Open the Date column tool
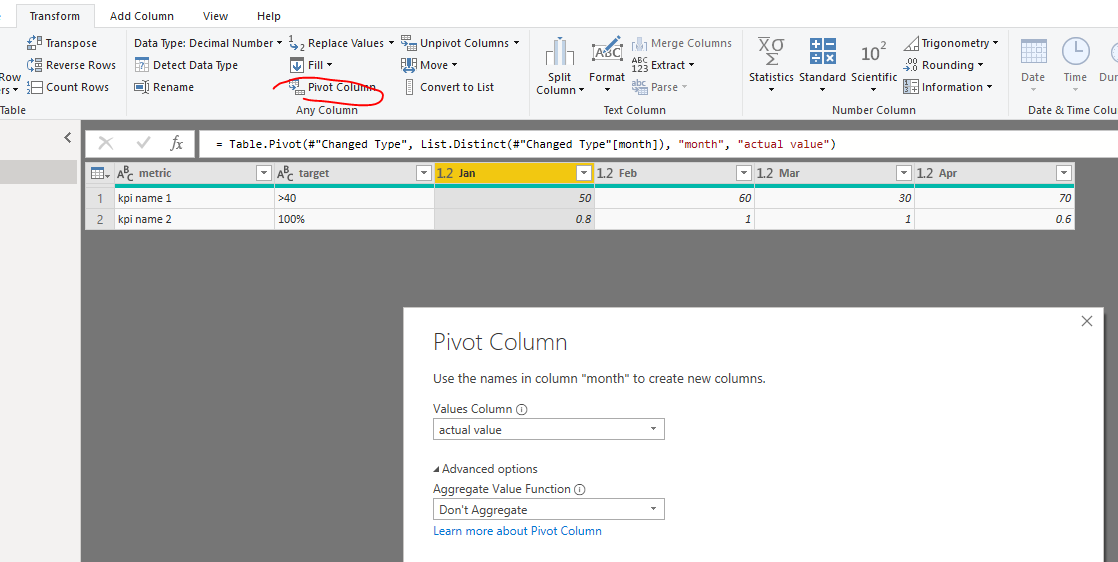The width and height of the screenshot is (1118, 562). click(x=1032, y=66)
